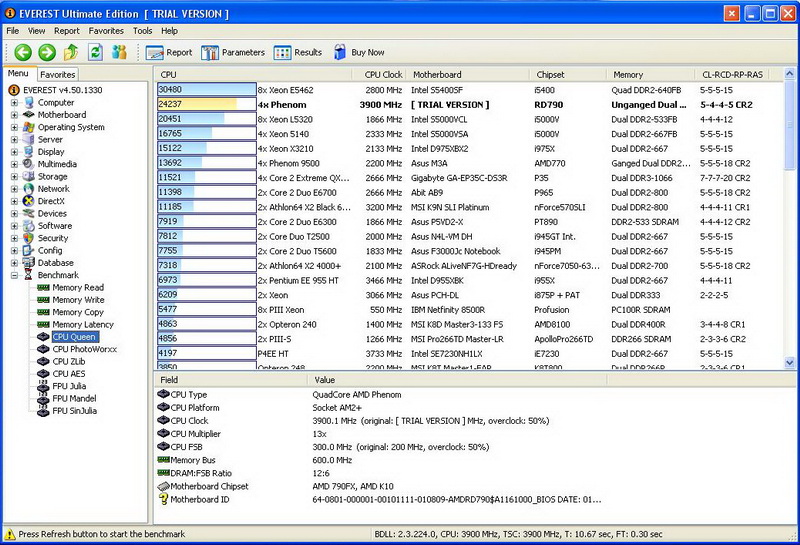Viewport: 800px width, 545px height.
Task: Select the Memory Read benchmark
Action: [x=78, y=287]
